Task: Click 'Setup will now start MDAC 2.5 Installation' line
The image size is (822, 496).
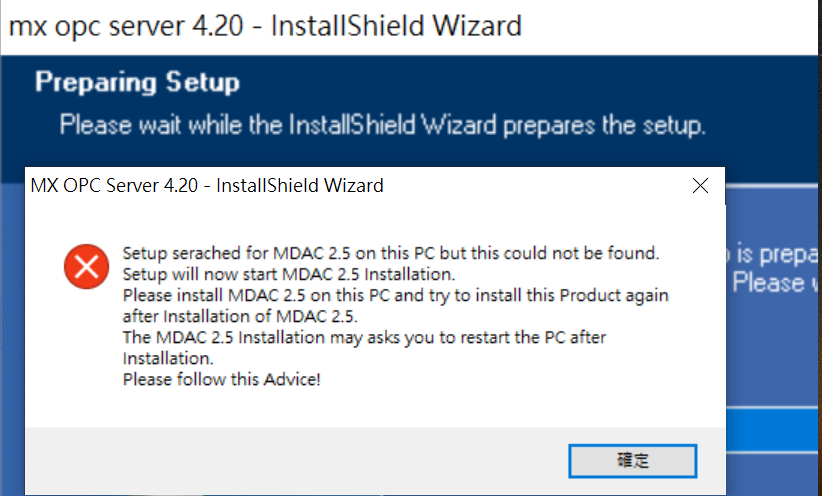Action: [x=289, y=273]
